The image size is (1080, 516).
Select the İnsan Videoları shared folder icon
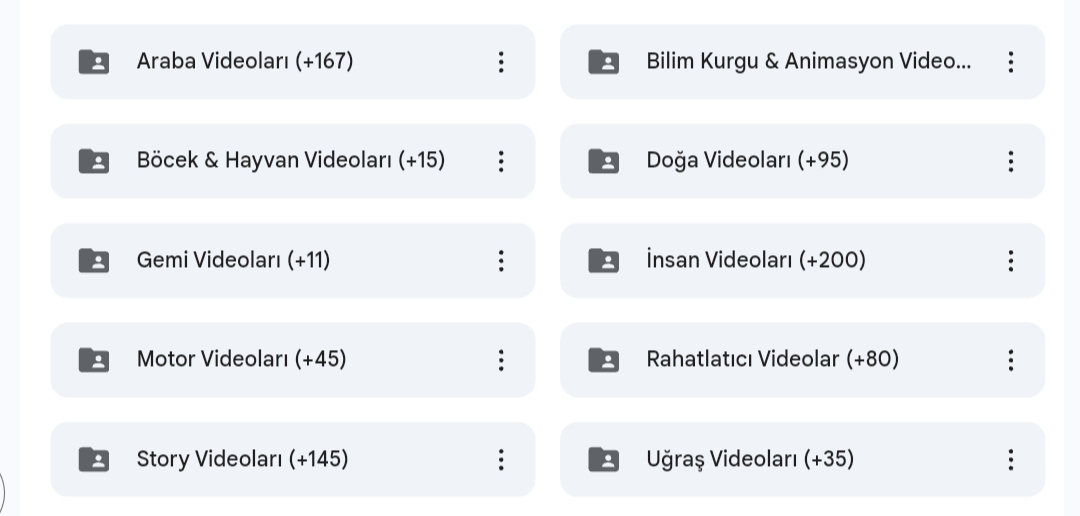pyautogui.click(x=603, y=260)
